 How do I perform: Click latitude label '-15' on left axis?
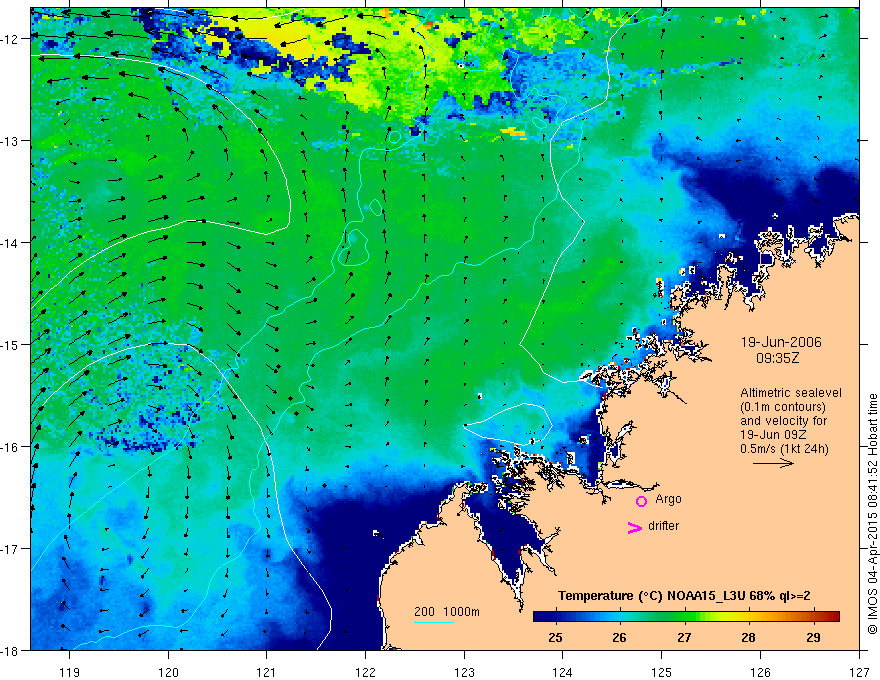(11, 345)
